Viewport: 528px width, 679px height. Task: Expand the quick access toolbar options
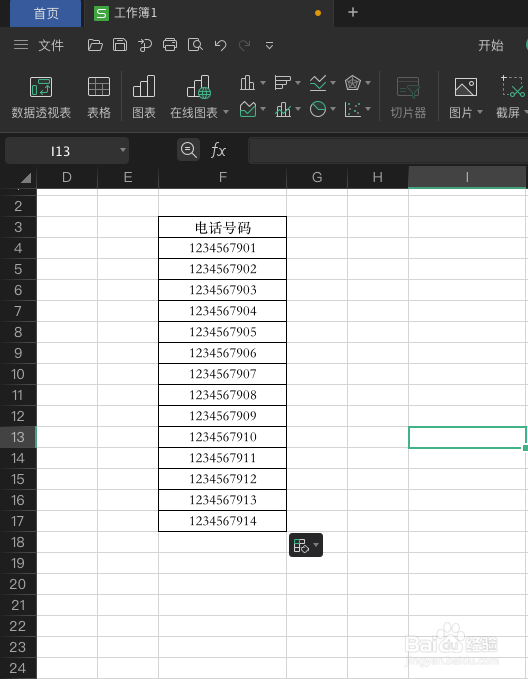tap(269, 45)
